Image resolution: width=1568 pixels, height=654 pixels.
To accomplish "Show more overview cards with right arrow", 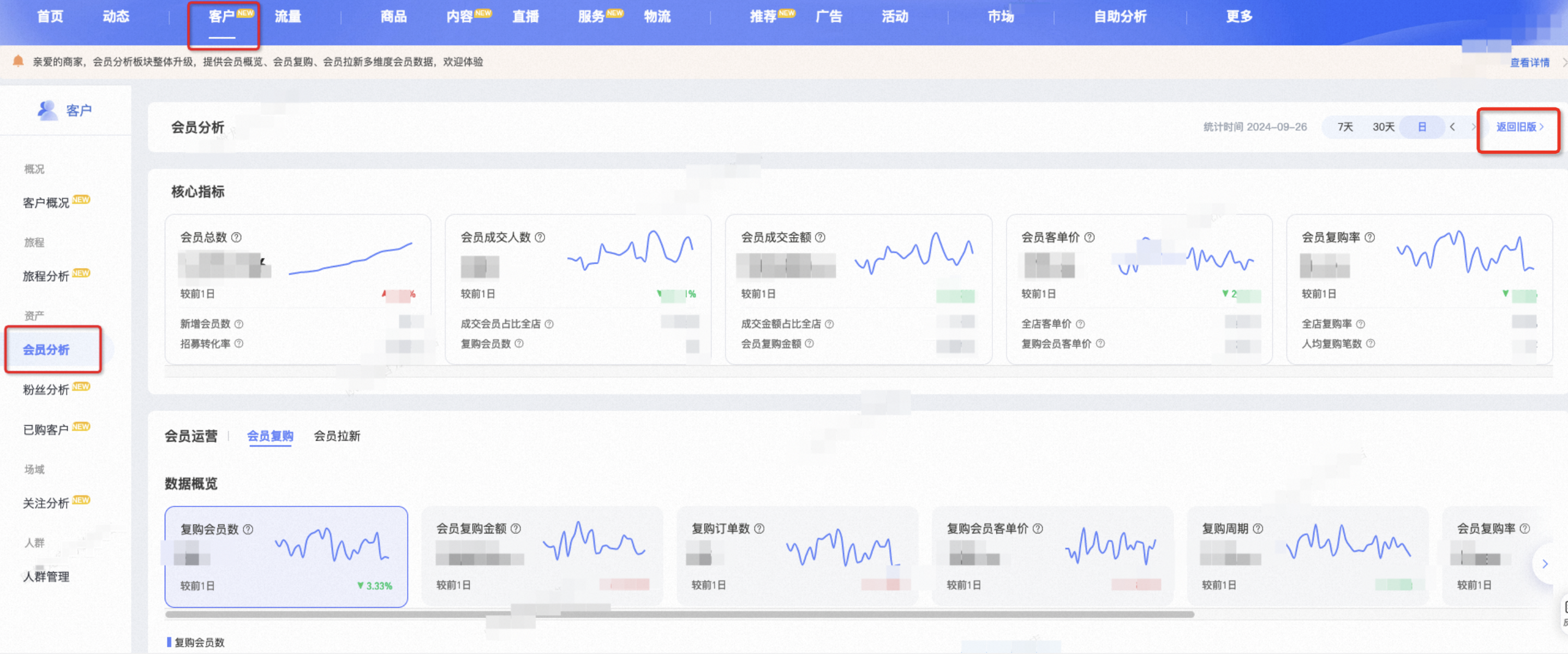I will coord(1545,564).
